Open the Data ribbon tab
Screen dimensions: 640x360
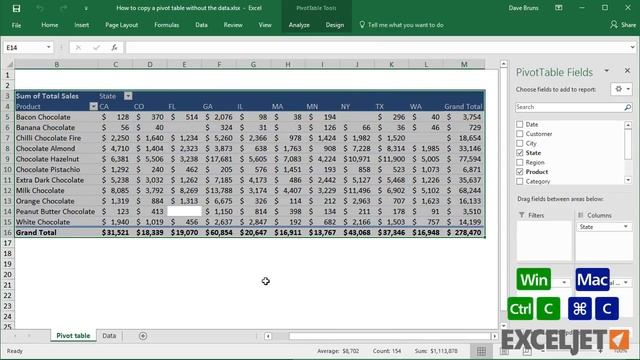tap(201, 25)
